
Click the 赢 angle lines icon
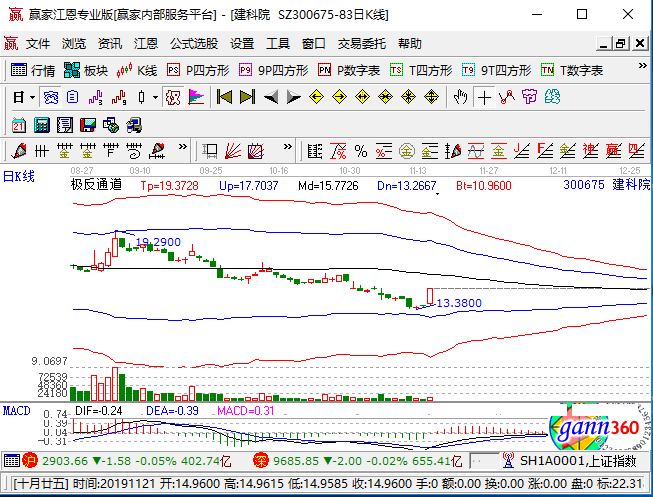coord(613,151)
